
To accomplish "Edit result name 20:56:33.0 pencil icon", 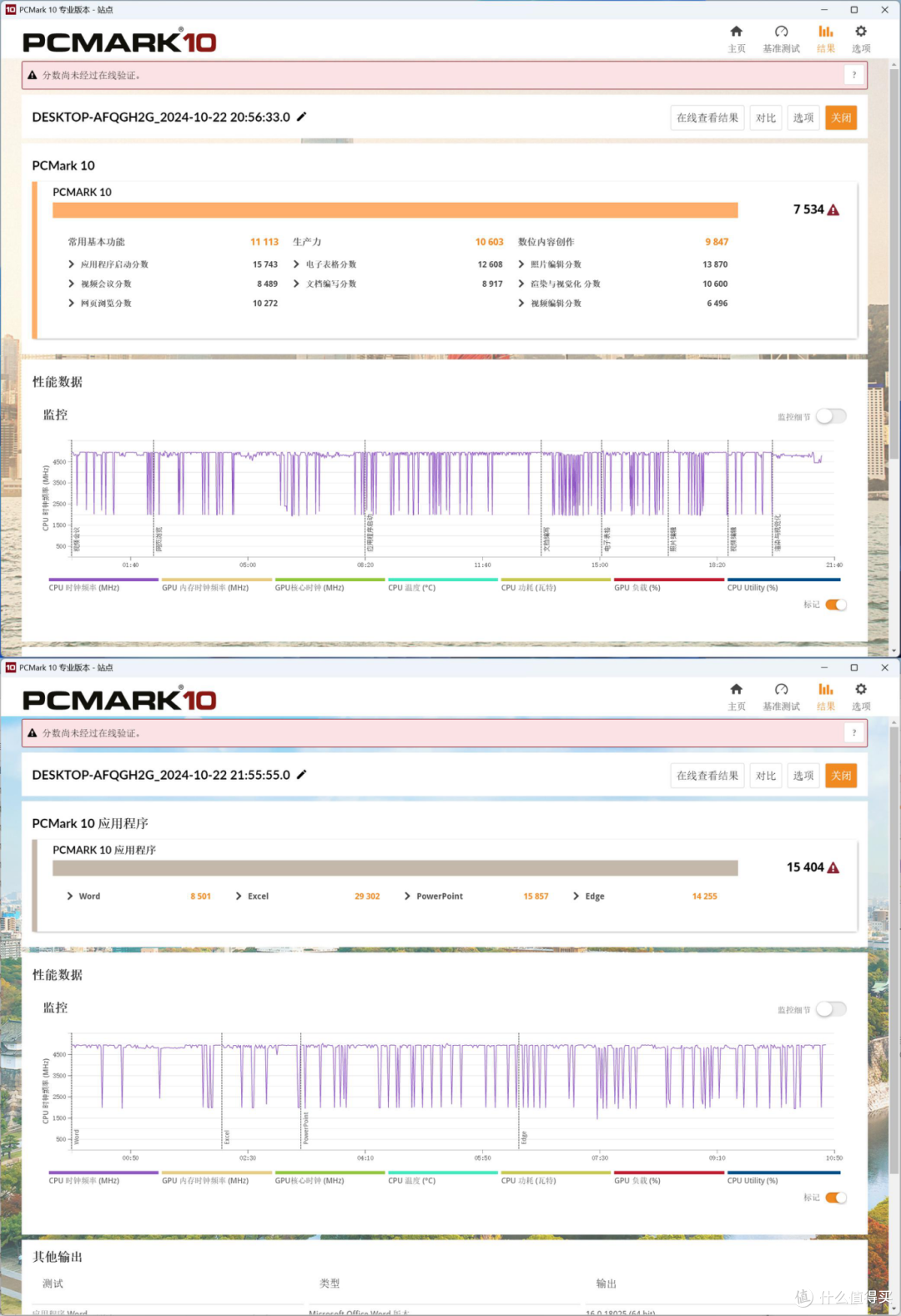I will tap(302, 117).
